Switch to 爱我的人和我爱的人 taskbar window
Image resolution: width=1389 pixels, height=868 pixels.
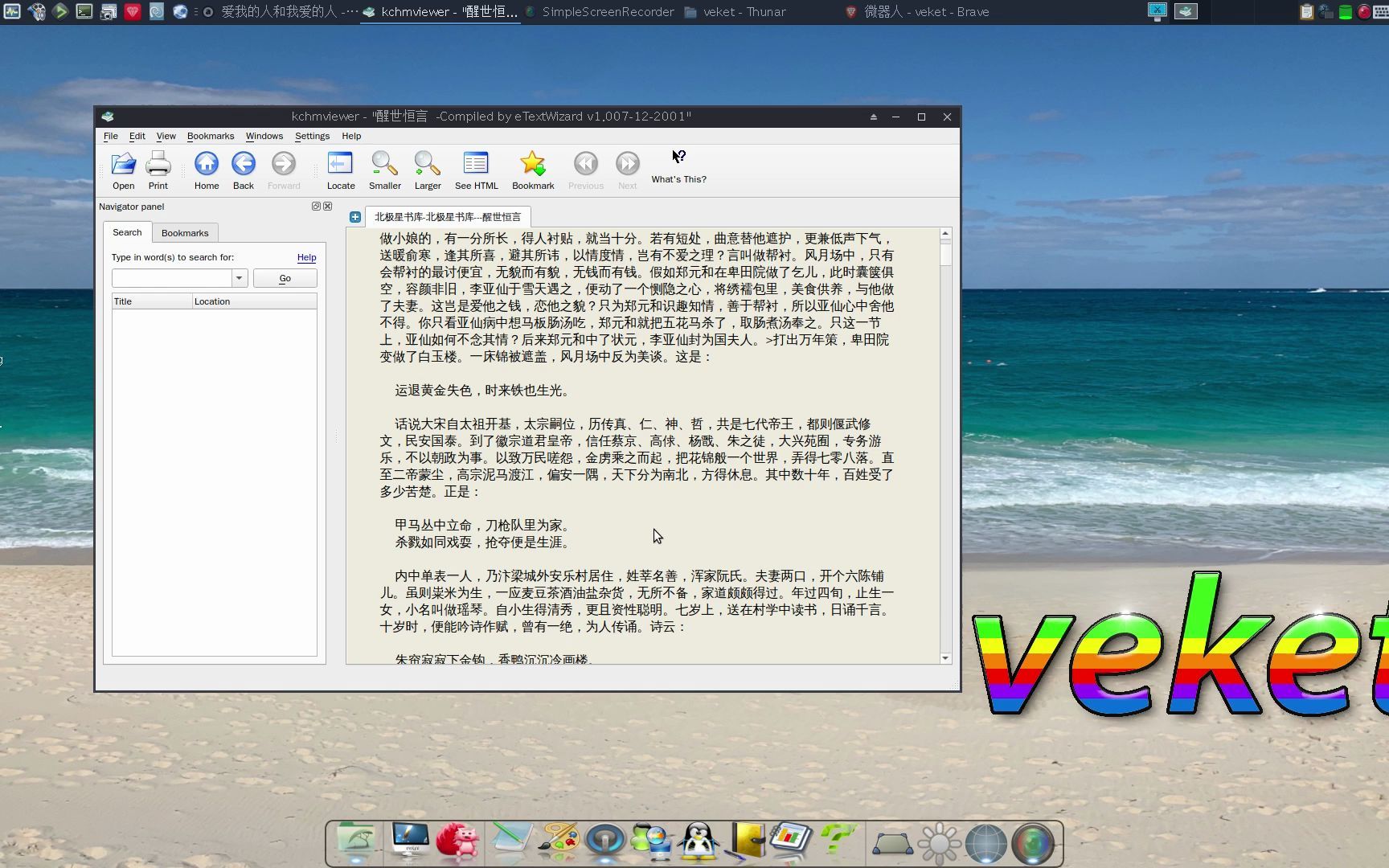(x=280, y=12)
